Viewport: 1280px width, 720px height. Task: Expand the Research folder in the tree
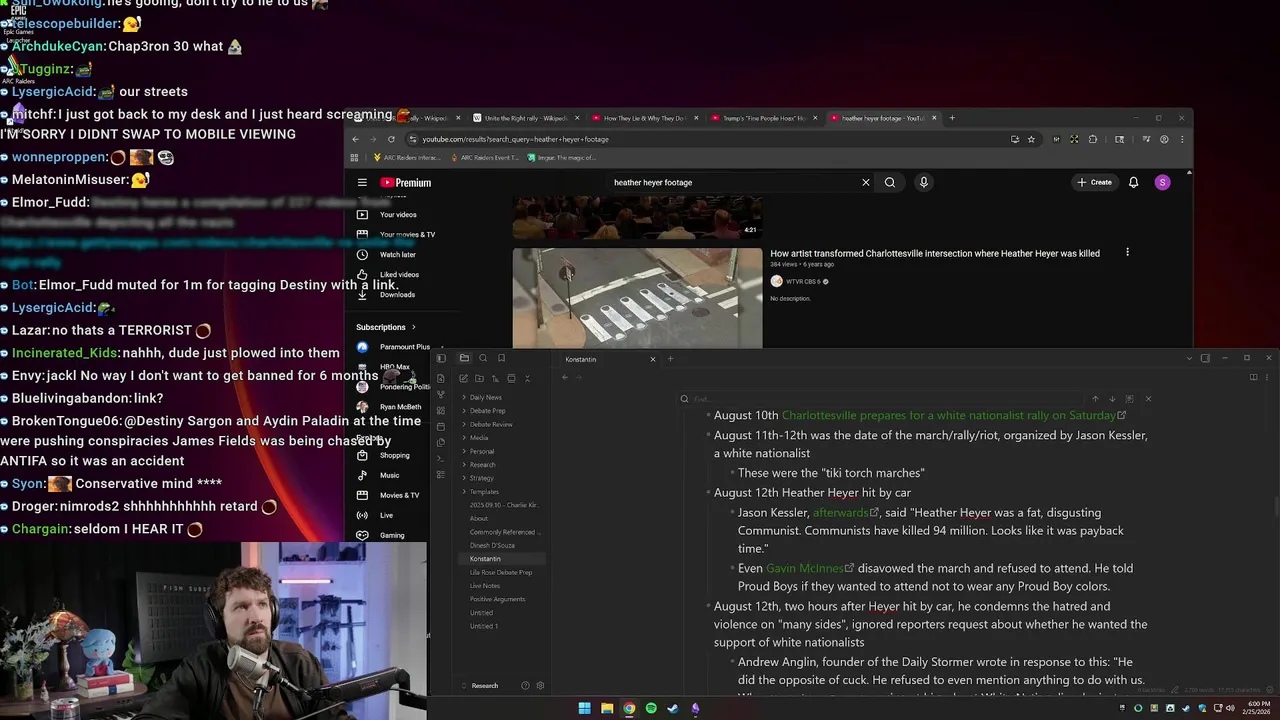pos(482,465)
